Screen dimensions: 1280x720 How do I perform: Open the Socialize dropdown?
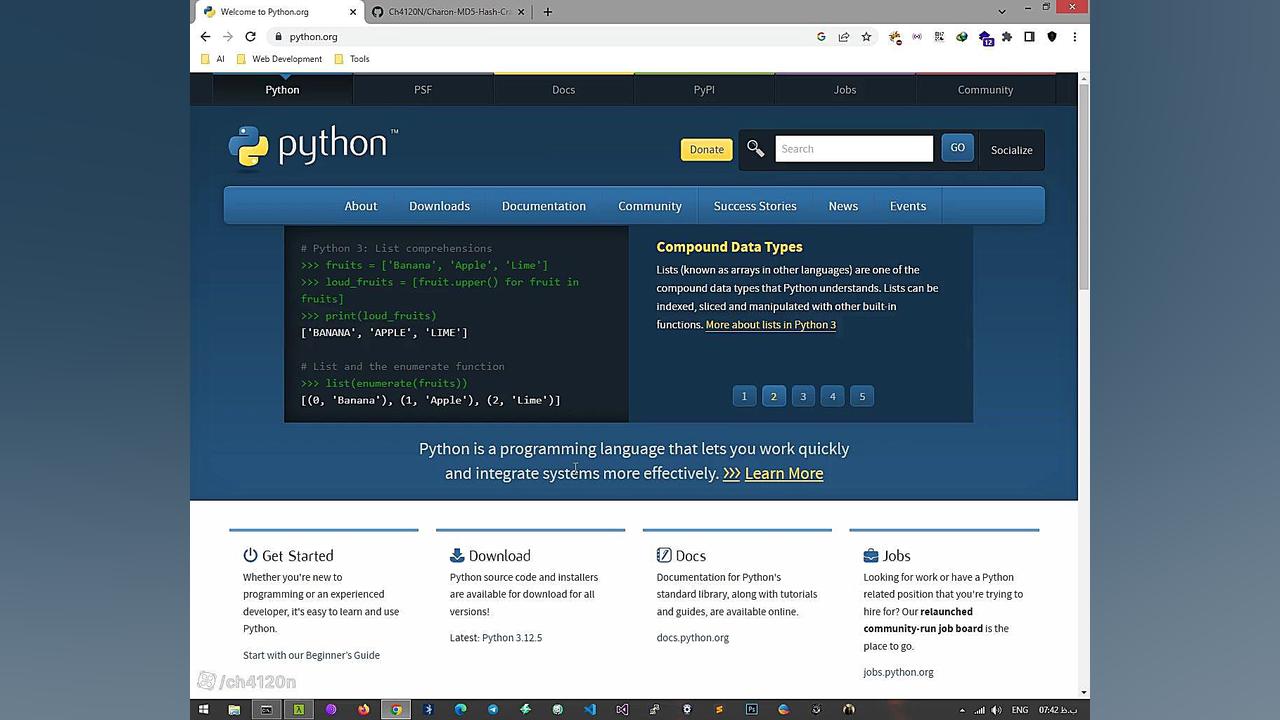point(1011,150)
